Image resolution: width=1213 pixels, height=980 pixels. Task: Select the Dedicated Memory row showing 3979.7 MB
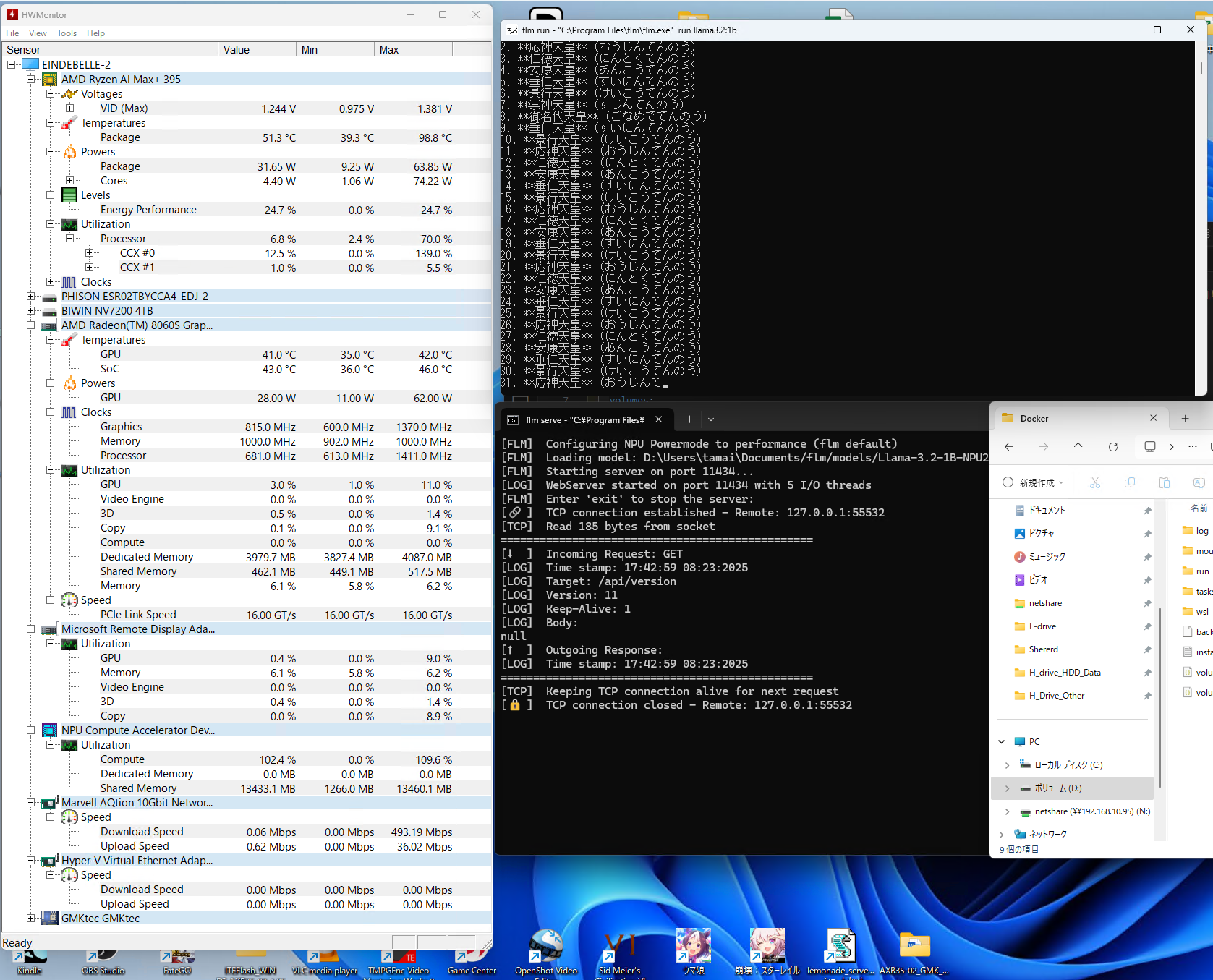click(x=247, y=557)
